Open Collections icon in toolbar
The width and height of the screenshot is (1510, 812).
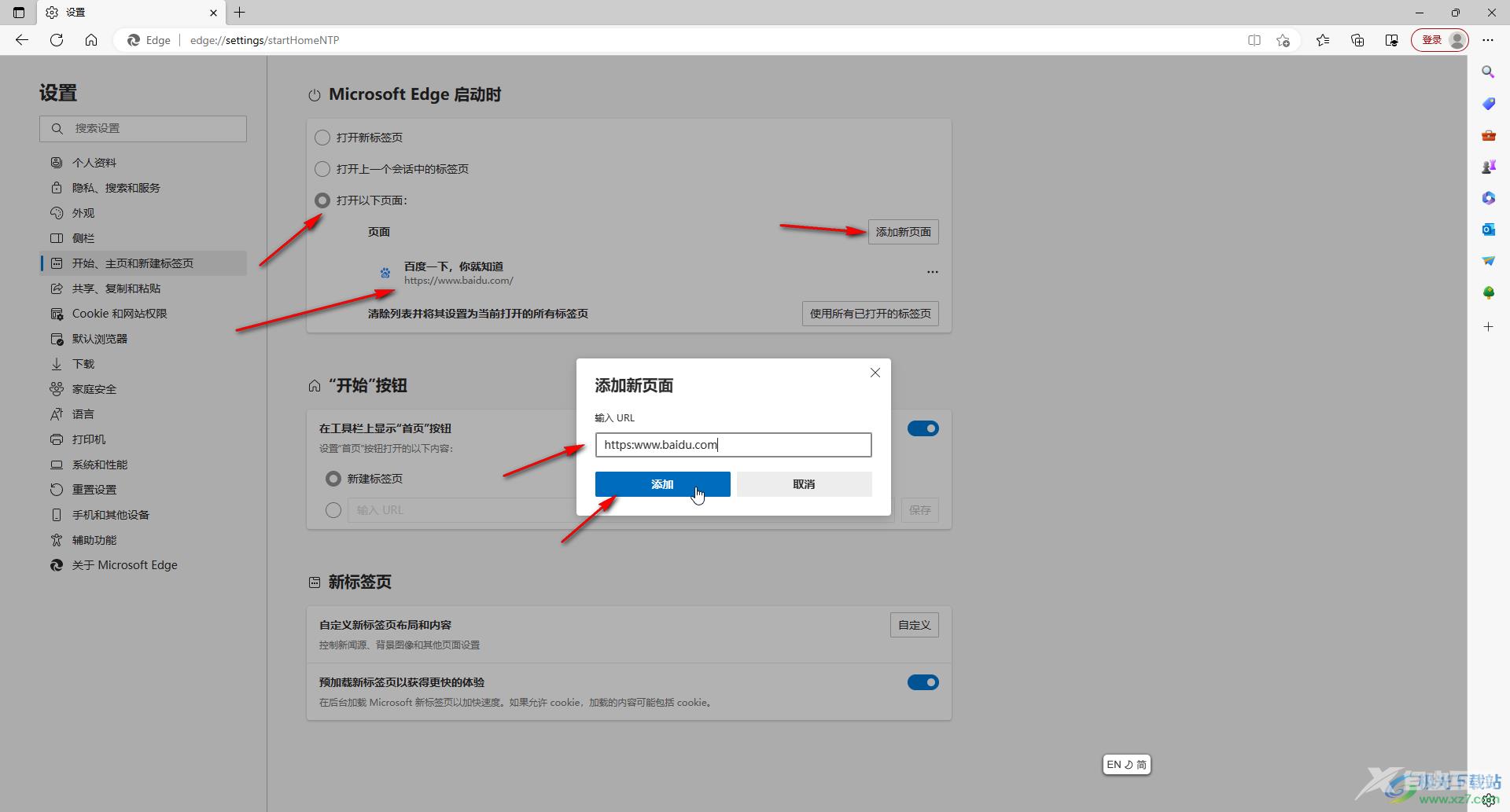coord(1357,40)
